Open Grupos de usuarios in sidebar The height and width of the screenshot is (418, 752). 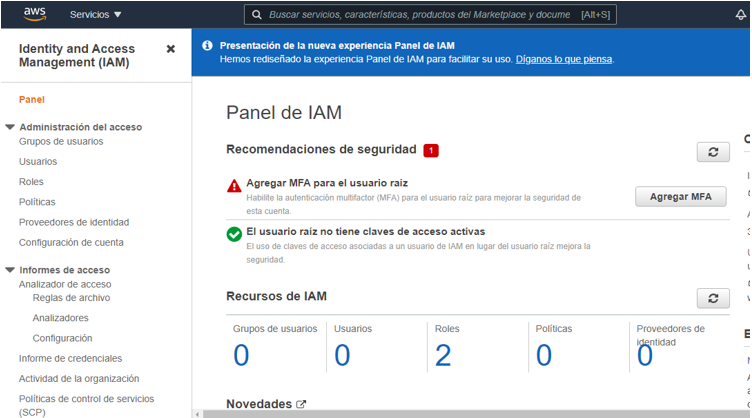[x=61, y=141]
